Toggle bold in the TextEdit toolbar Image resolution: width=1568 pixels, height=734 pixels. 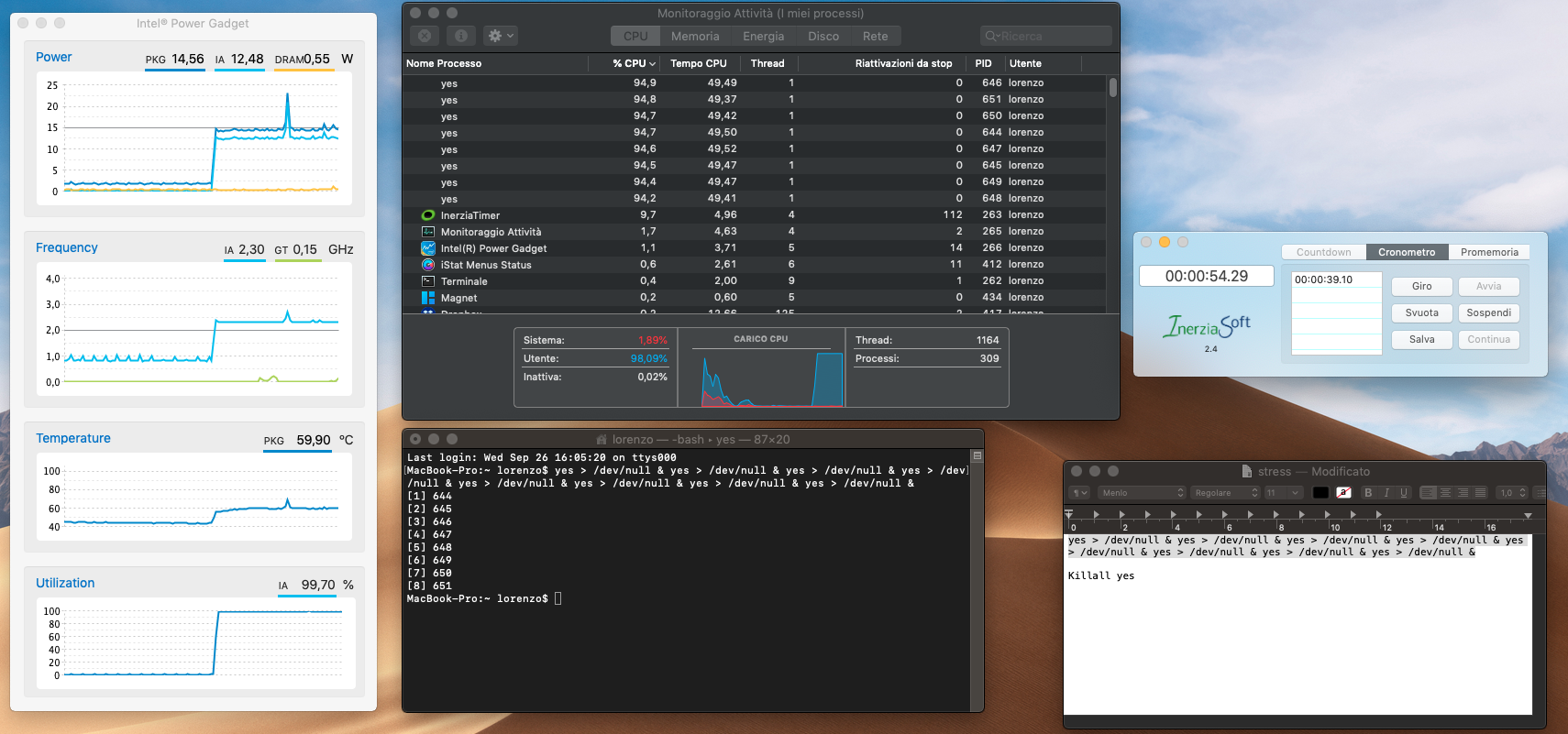[x=1368, y=493]
